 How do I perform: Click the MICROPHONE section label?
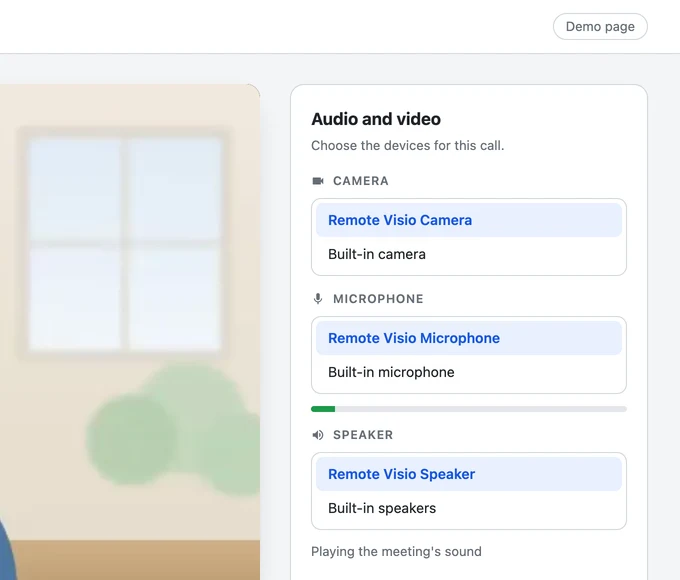coord(378,299)
